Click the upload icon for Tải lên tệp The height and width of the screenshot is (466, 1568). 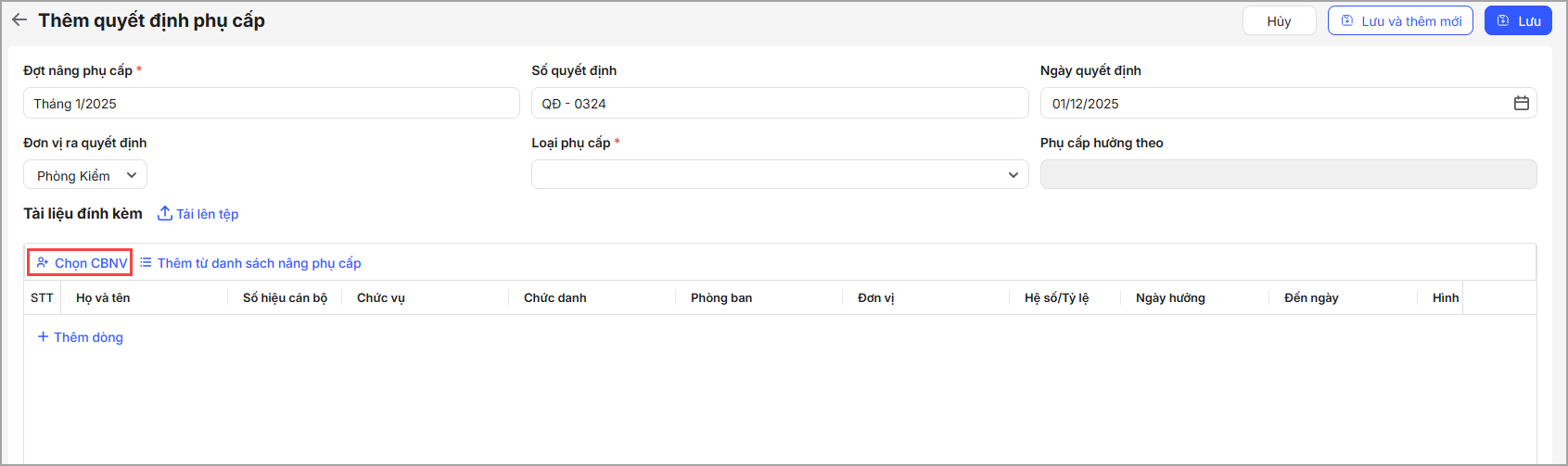click(165, 214)
